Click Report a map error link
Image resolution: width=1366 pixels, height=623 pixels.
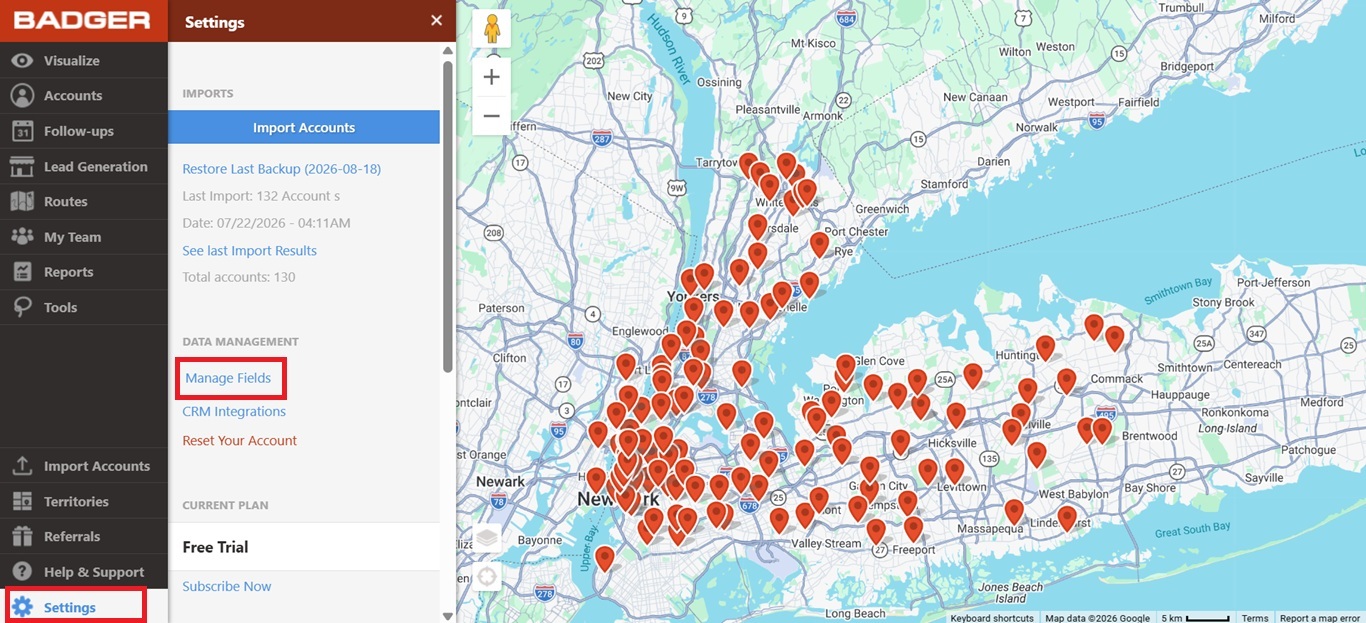pyautogui.click(x=1320, y=618)
